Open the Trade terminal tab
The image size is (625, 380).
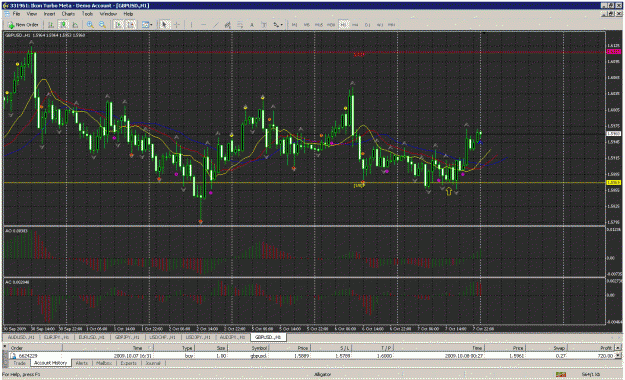pyautogui.click(x=20, y=363)
